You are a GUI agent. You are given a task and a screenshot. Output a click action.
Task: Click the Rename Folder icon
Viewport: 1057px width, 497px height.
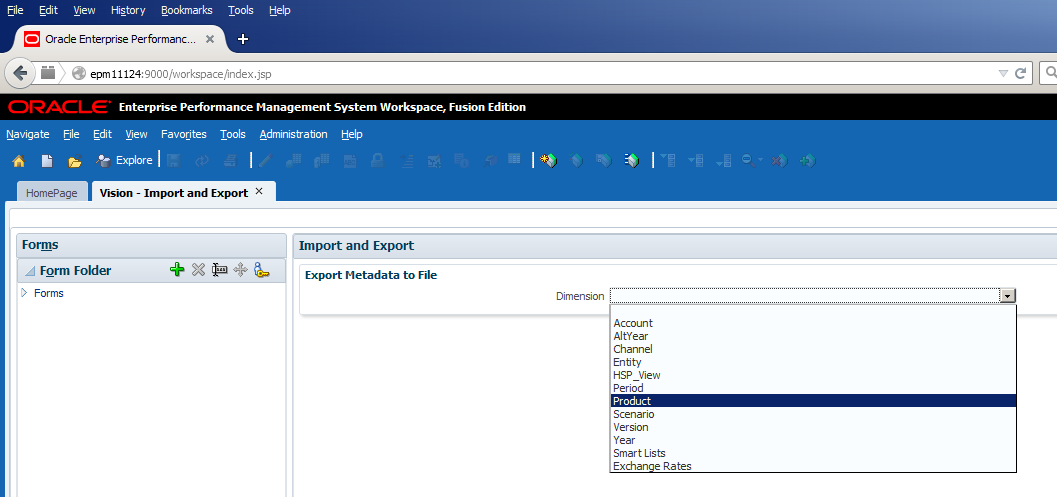coord(219,270)
